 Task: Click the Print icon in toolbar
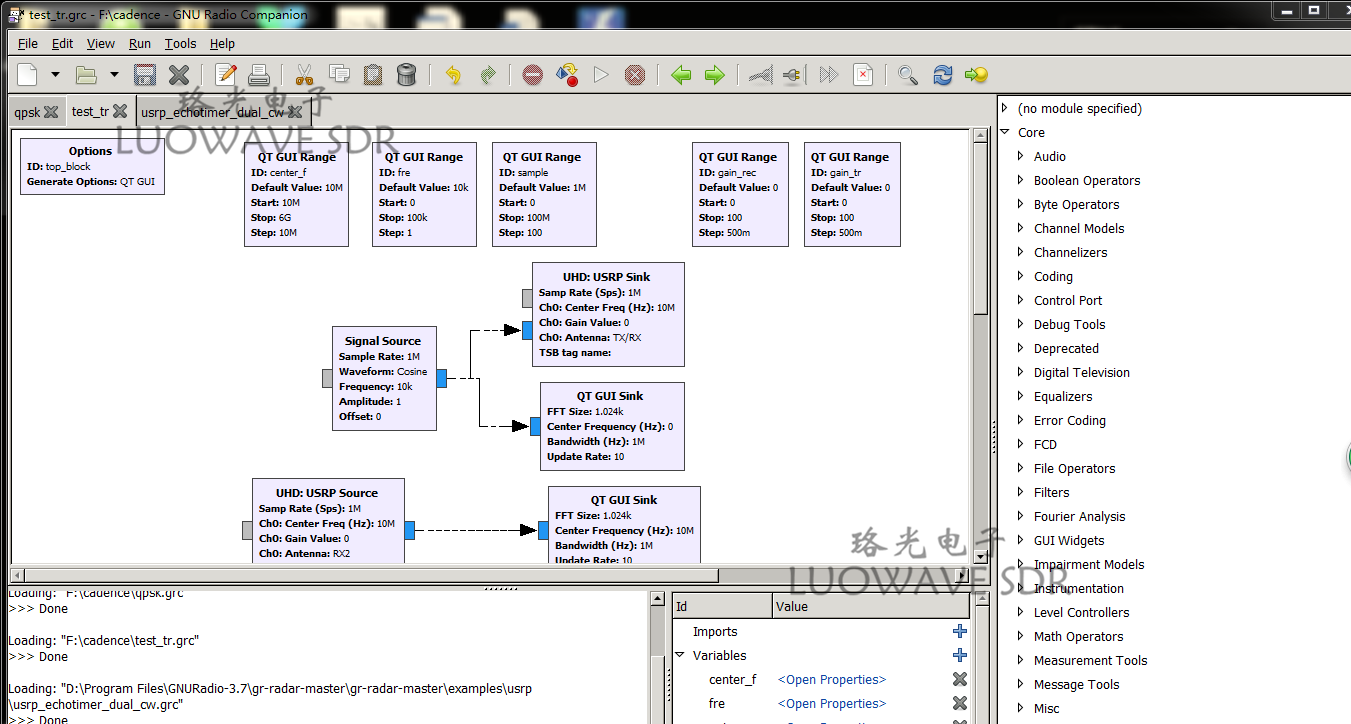pos(259,75)
